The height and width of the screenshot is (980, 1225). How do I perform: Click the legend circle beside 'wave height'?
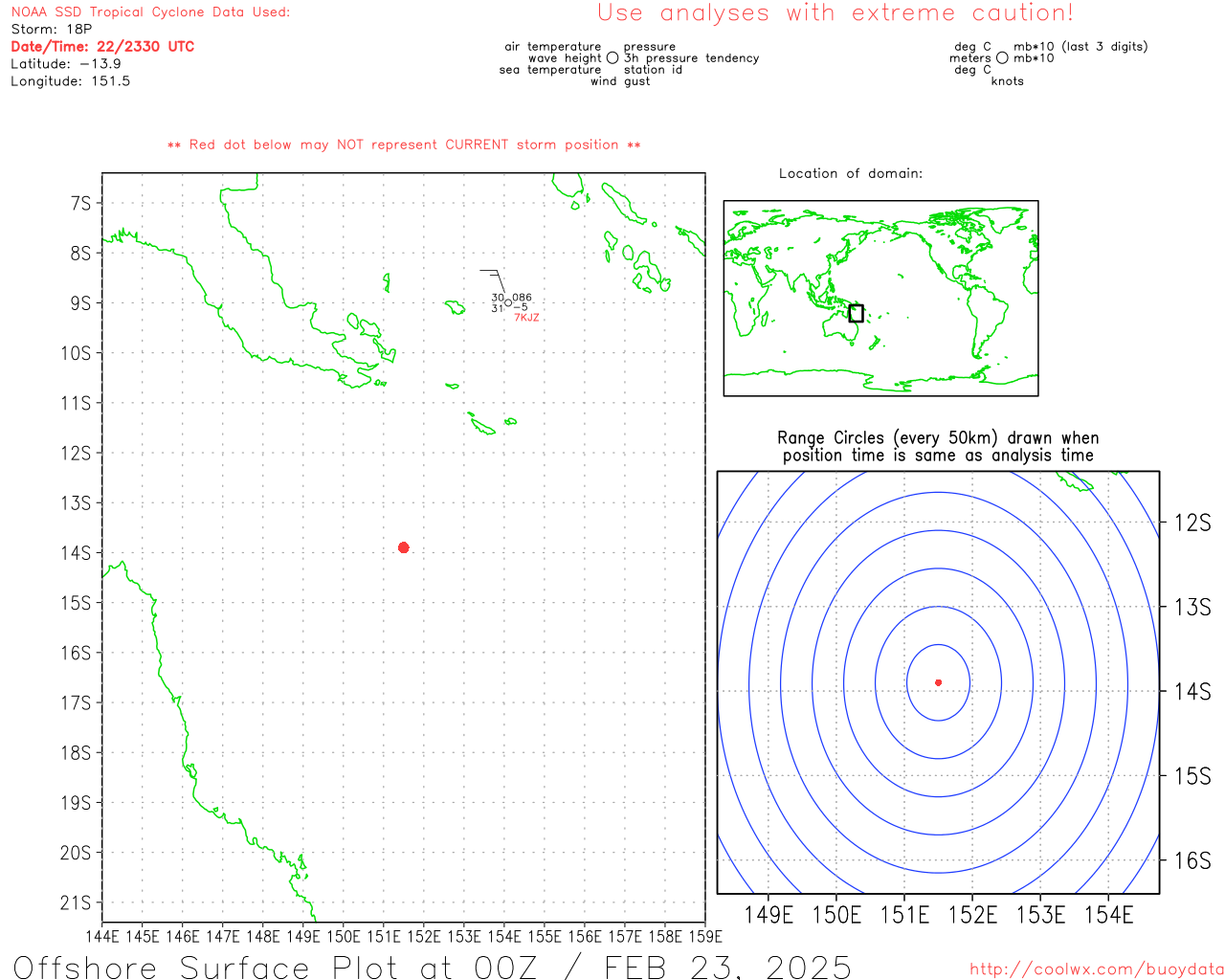coord(612,58)
